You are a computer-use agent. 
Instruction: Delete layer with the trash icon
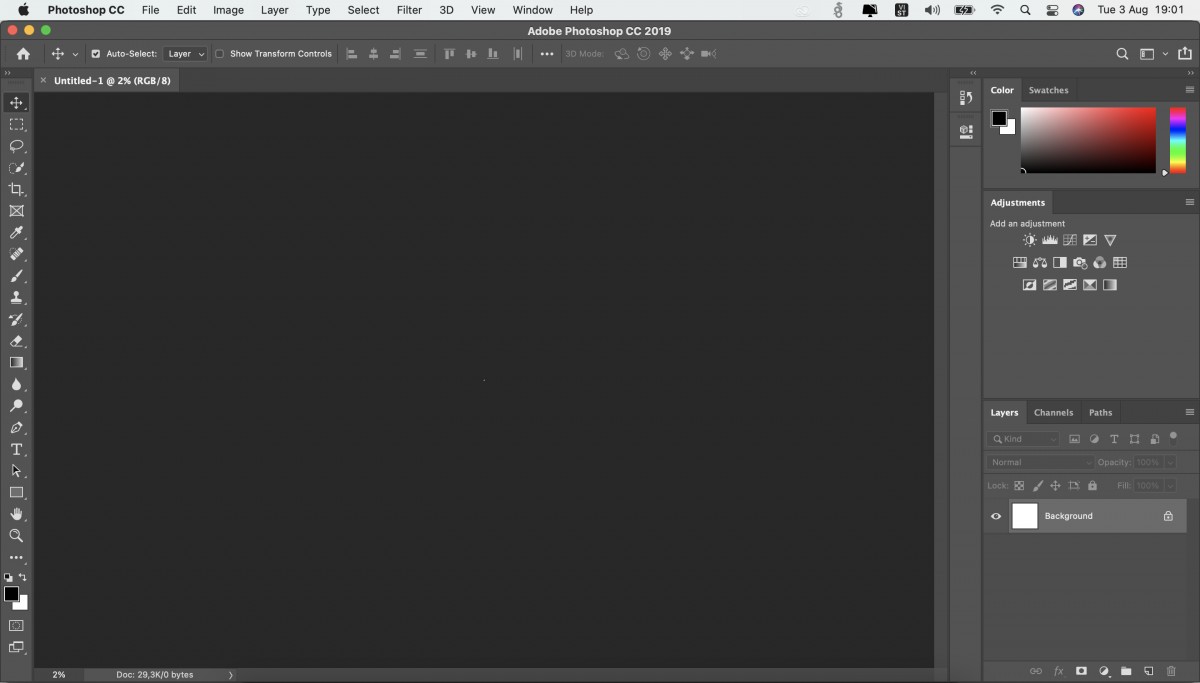click(x=1172, y=671)
